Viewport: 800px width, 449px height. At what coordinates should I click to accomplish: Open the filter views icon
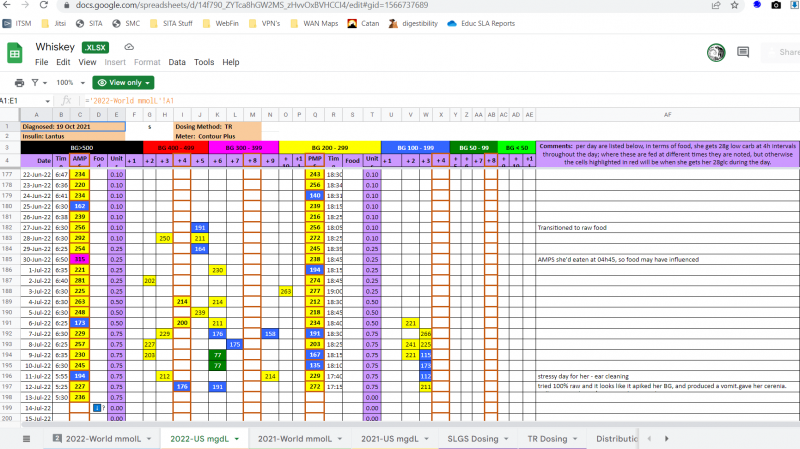37,83
